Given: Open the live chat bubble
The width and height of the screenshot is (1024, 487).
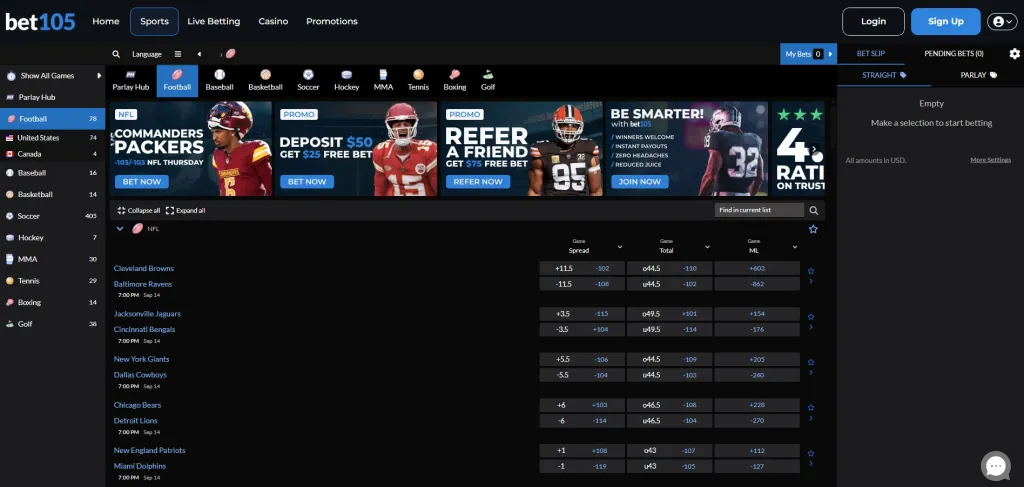Looking at the screenshot, I should pos(995,465).
